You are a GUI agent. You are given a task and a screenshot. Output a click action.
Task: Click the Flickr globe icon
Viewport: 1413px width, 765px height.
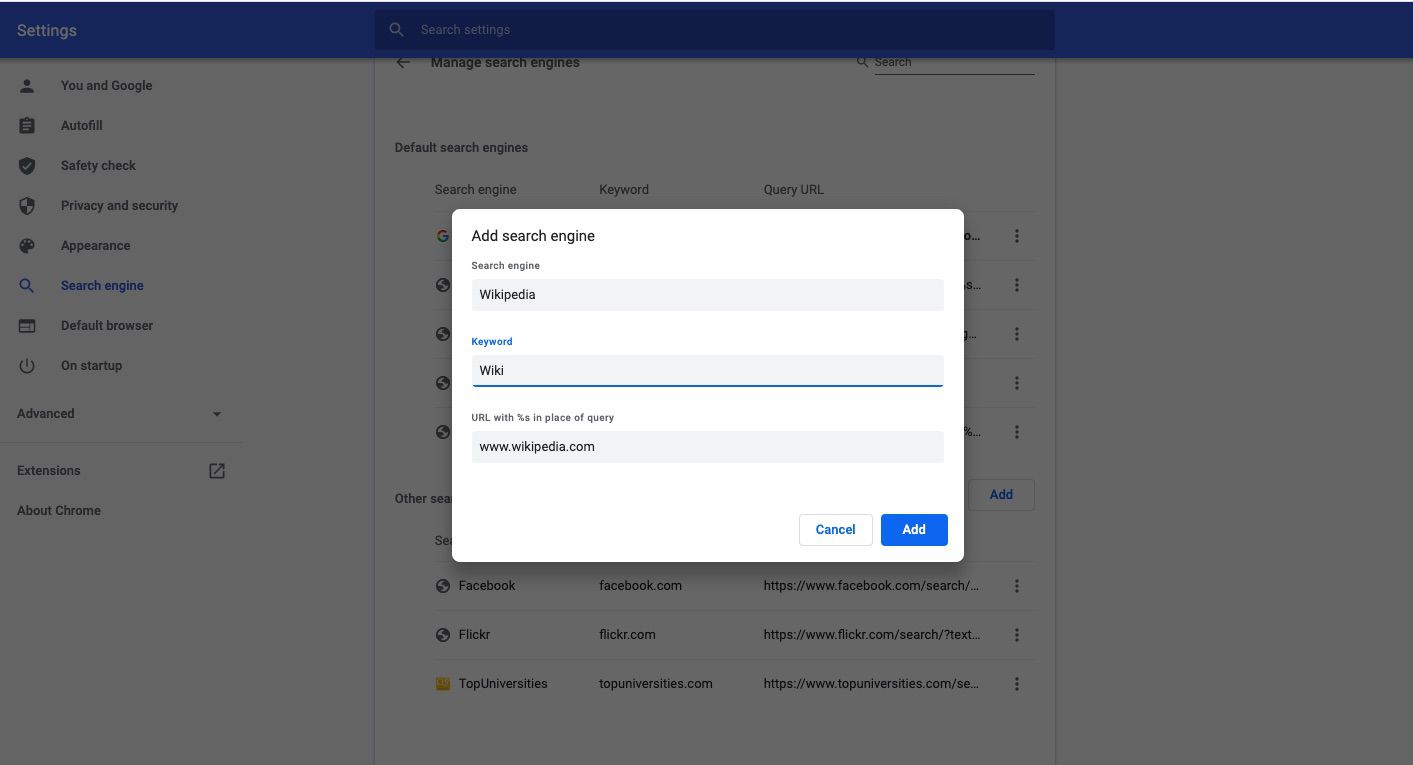(x=443, y=635)
